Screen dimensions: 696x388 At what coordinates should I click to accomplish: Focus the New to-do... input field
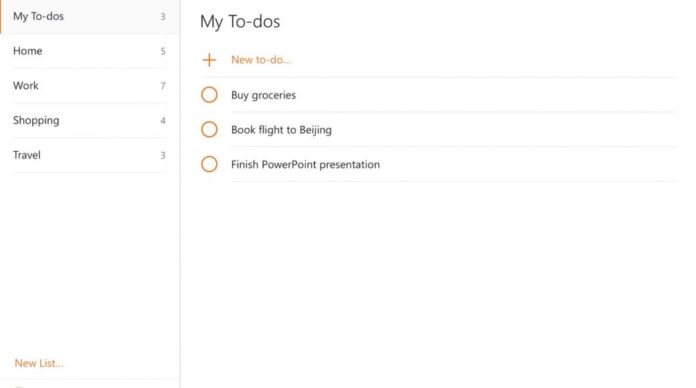[454, 60]
